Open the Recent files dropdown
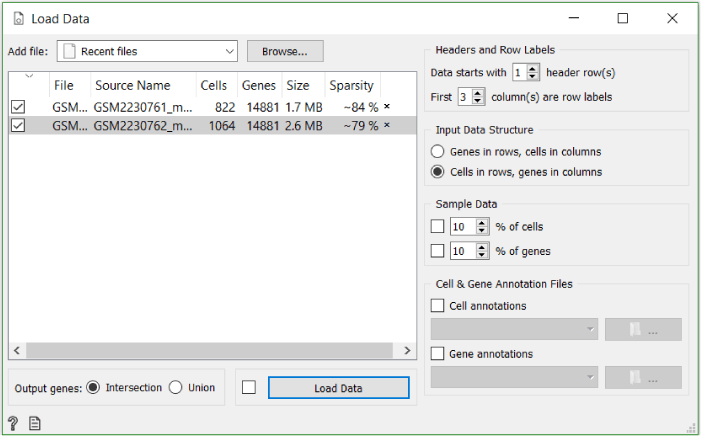The height and width of the screenshot is (436, 701). (x=147, y=51)
